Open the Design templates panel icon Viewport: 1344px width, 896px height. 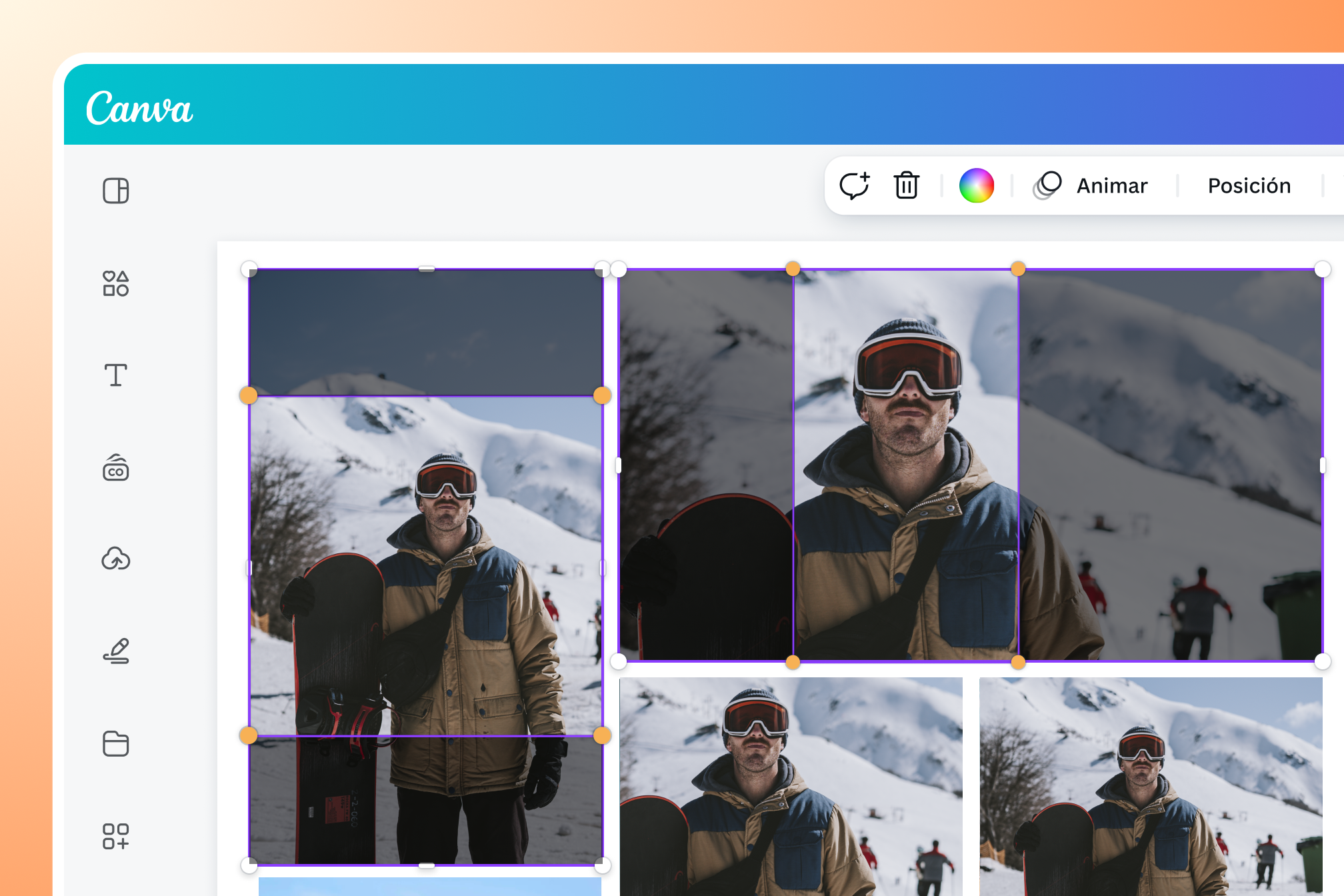pos(116,191)
